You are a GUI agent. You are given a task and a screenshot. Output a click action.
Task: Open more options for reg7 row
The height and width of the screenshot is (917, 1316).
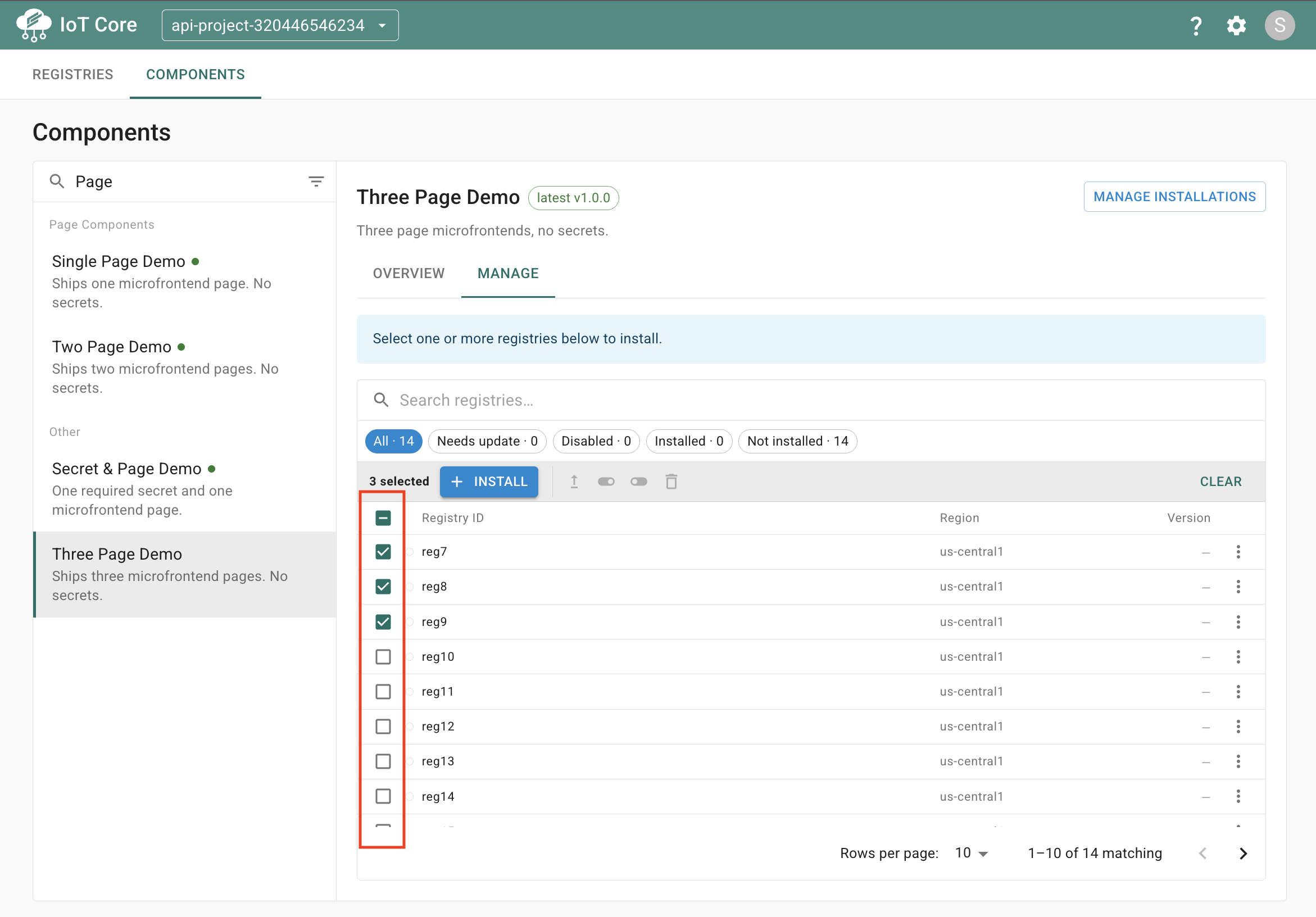[1238, 552]
